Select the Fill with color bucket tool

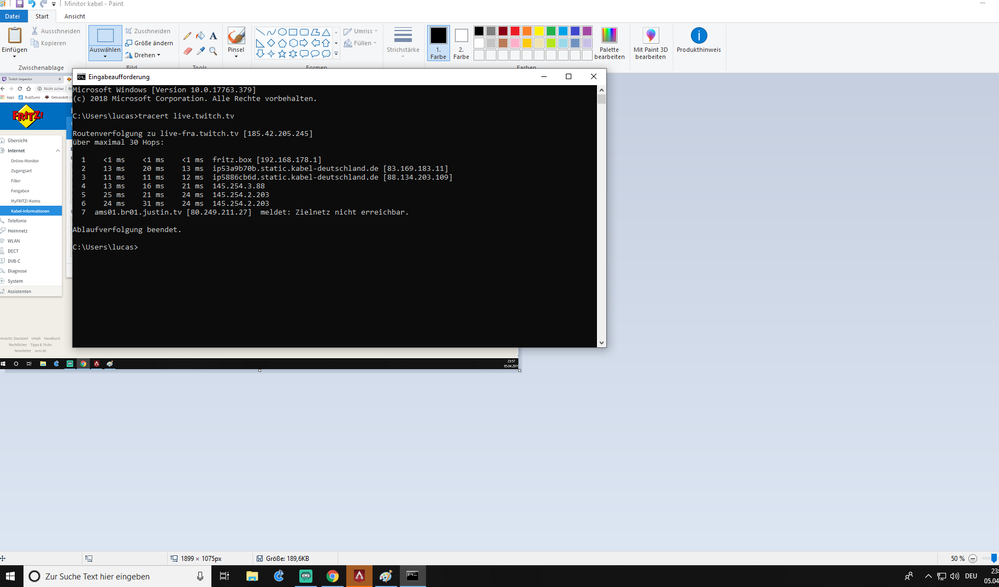(x=199, y=35)
